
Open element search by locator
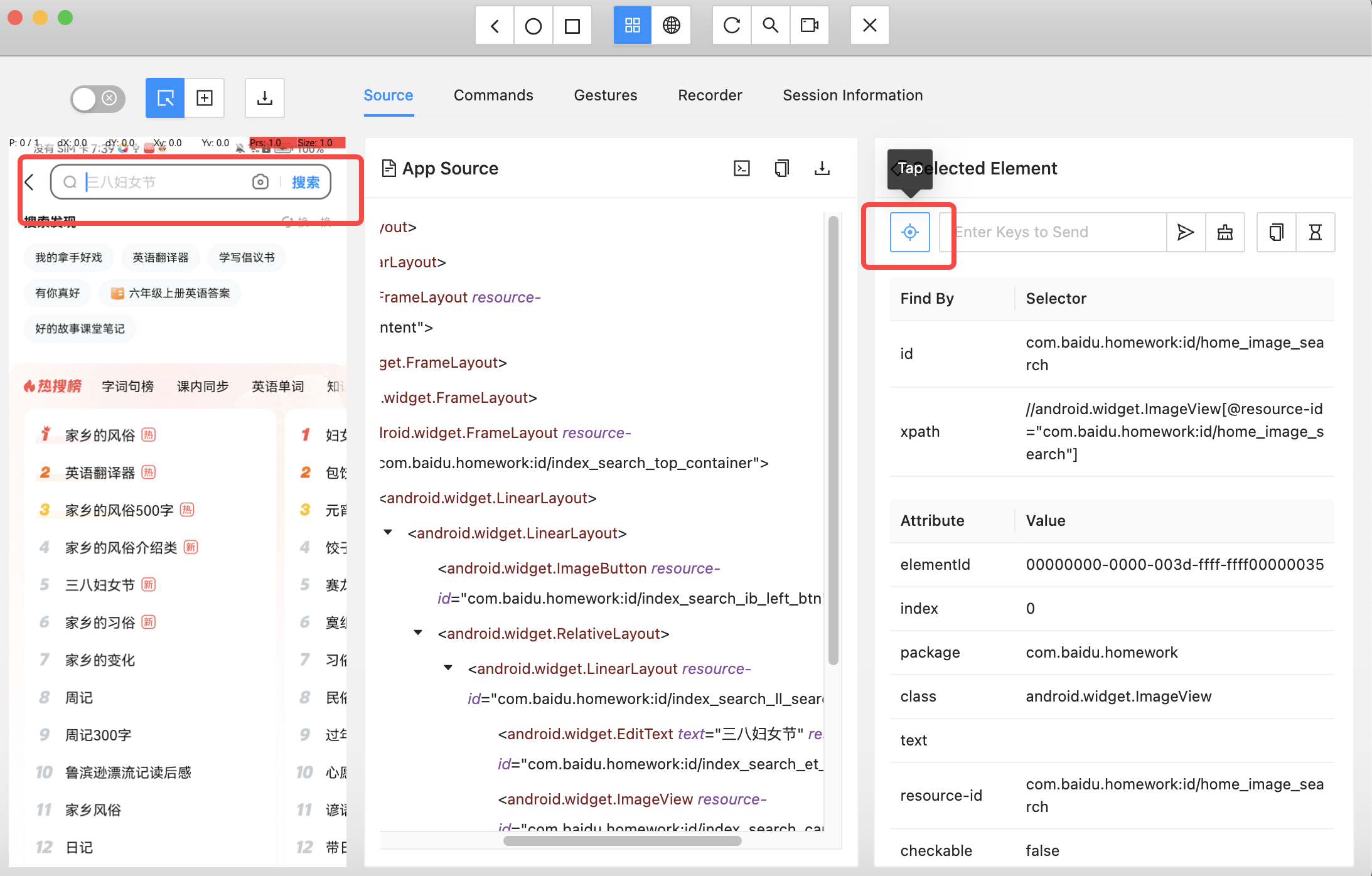[770, 25]
